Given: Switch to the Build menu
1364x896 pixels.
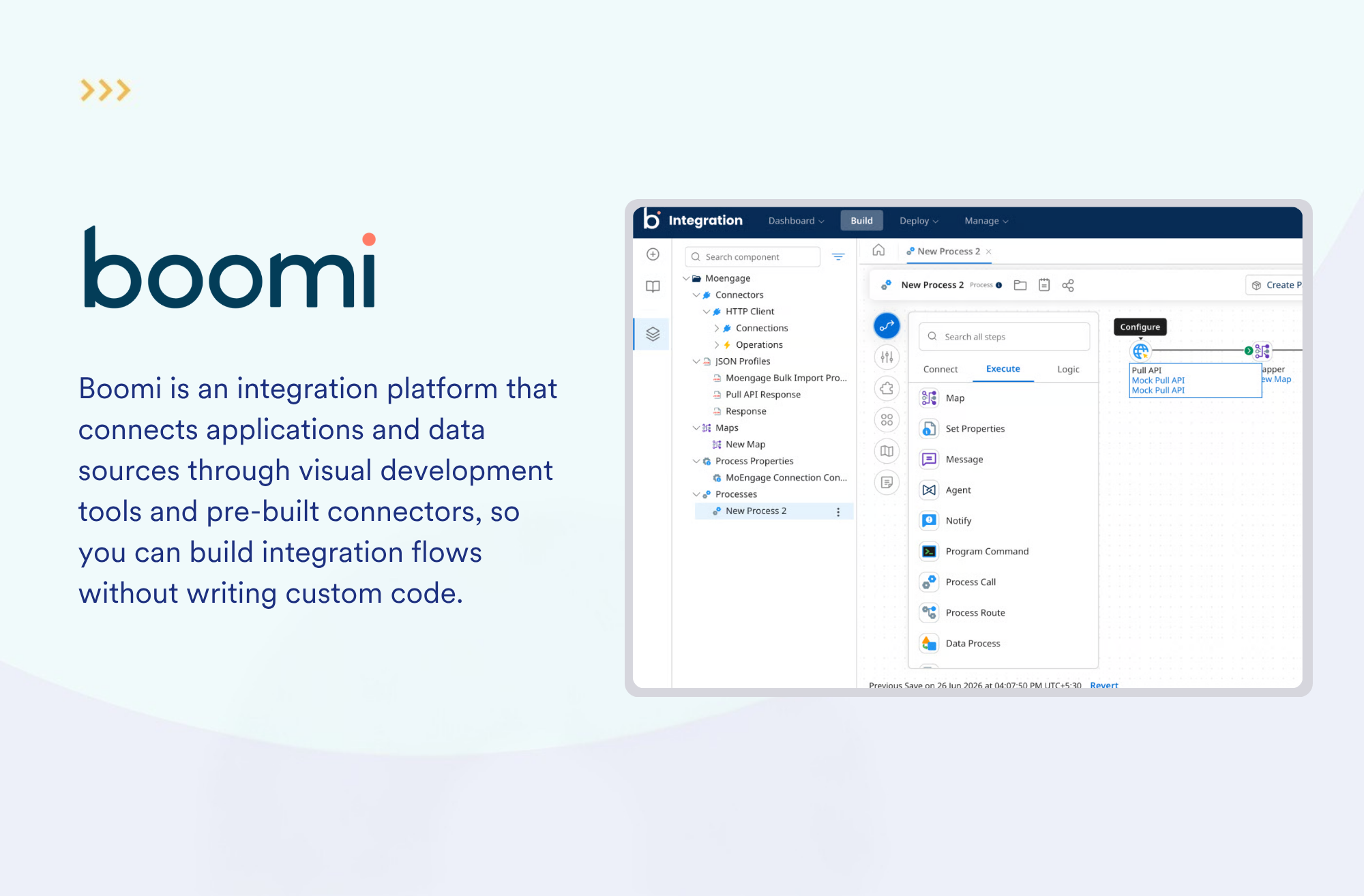Looking at the screenshot, I should point(861,221).
